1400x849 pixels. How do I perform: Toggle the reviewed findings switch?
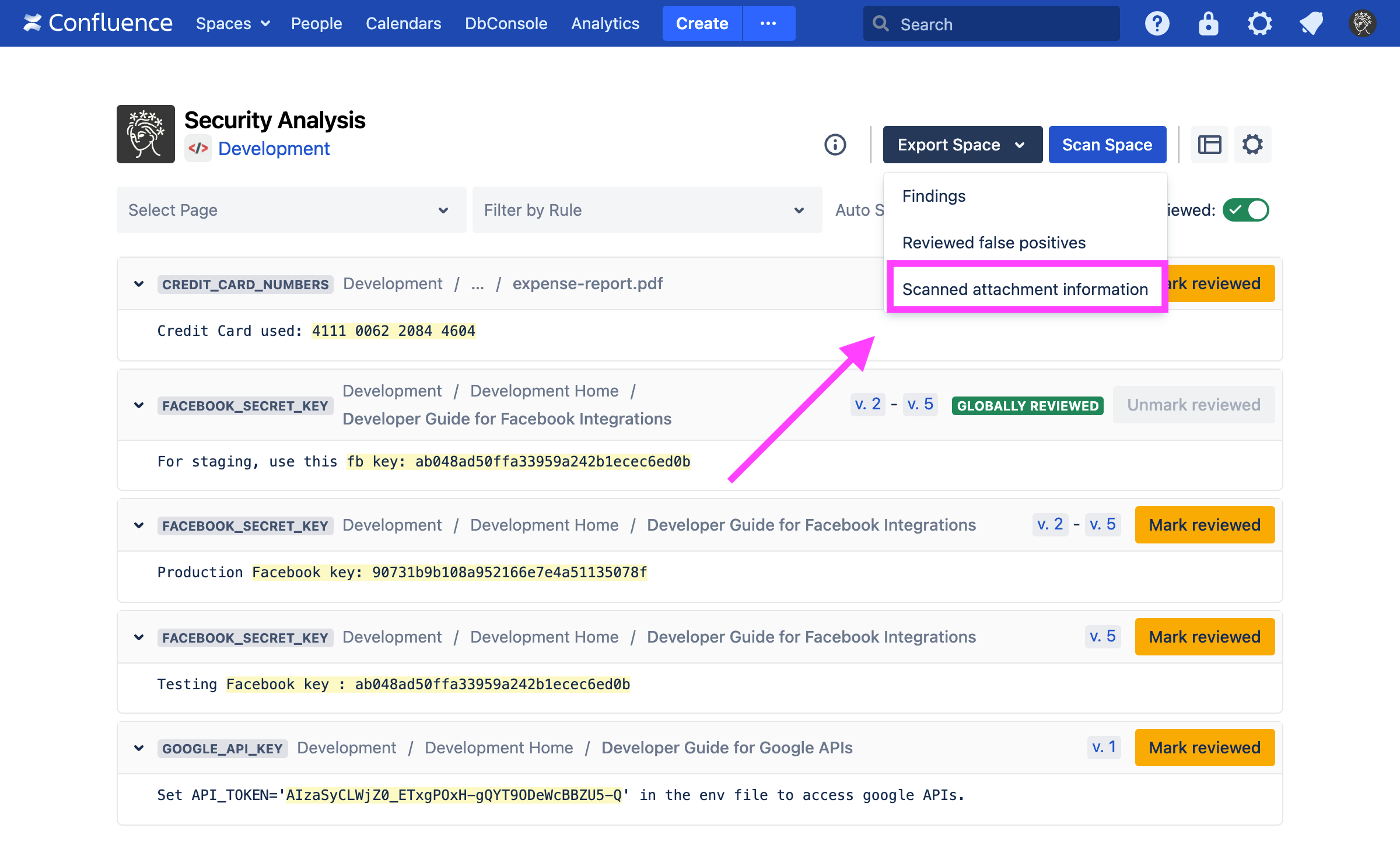click(x=1245, y=210)
